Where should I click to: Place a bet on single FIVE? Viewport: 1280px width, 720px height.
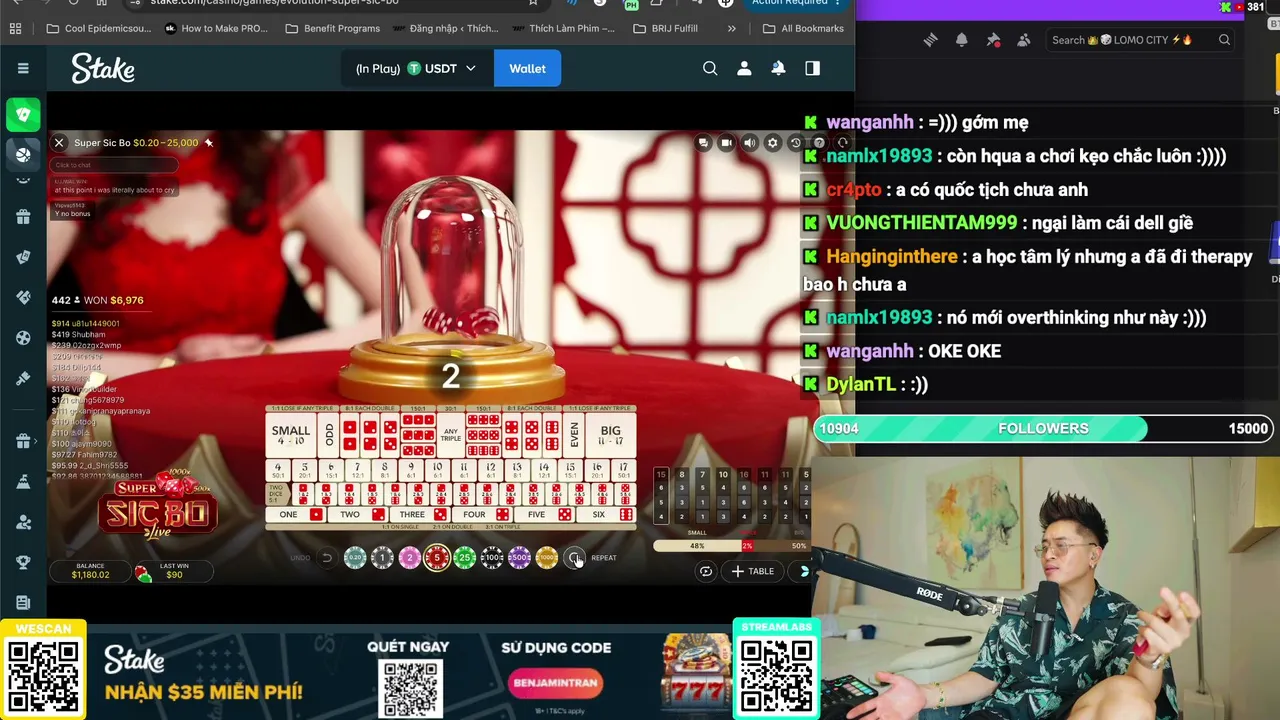click(544, 515)
